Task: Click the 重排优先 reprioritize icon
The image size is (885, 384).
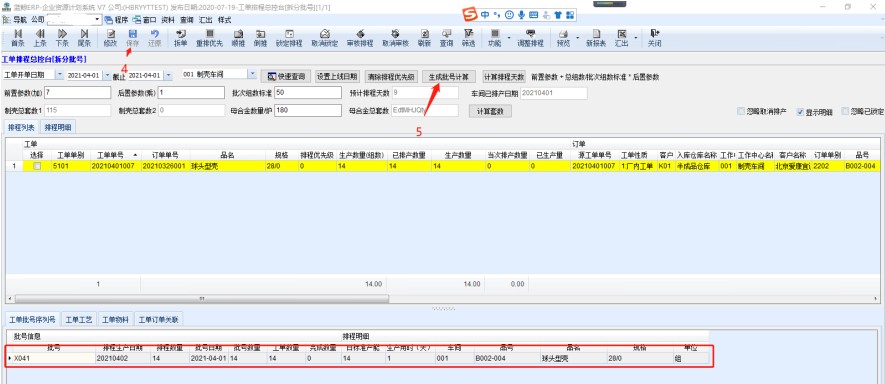Action: [x=209, y=38]
